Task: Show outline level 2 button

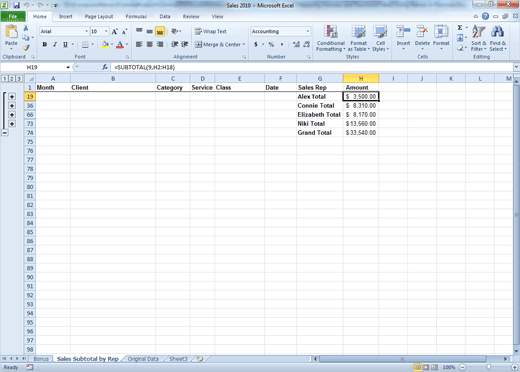Action: (x=12, y=79)
